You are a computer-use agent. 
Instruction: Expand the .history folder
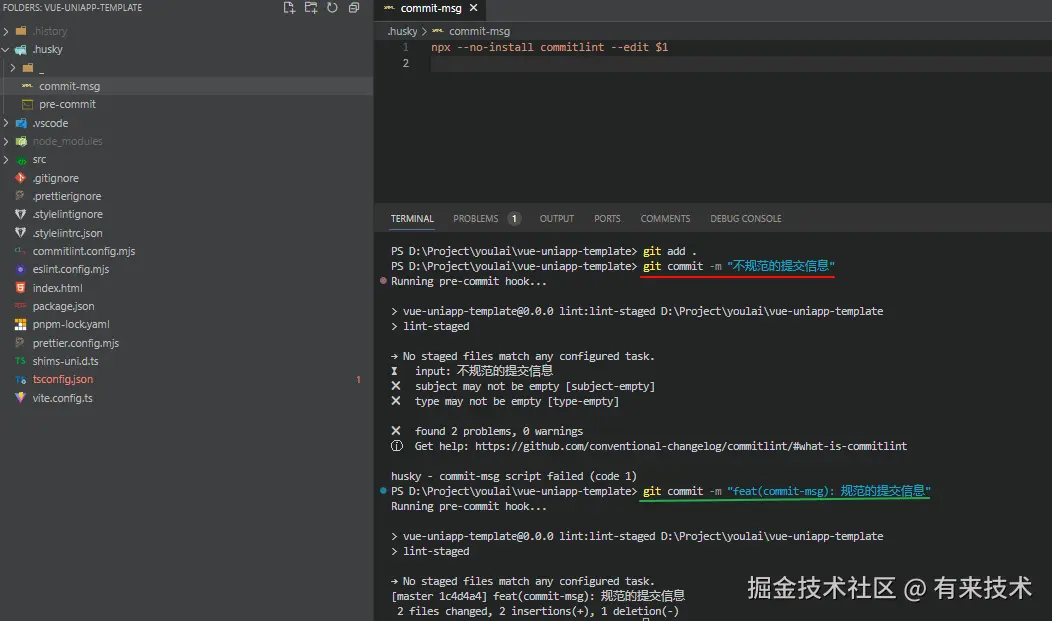pos(6,31)
